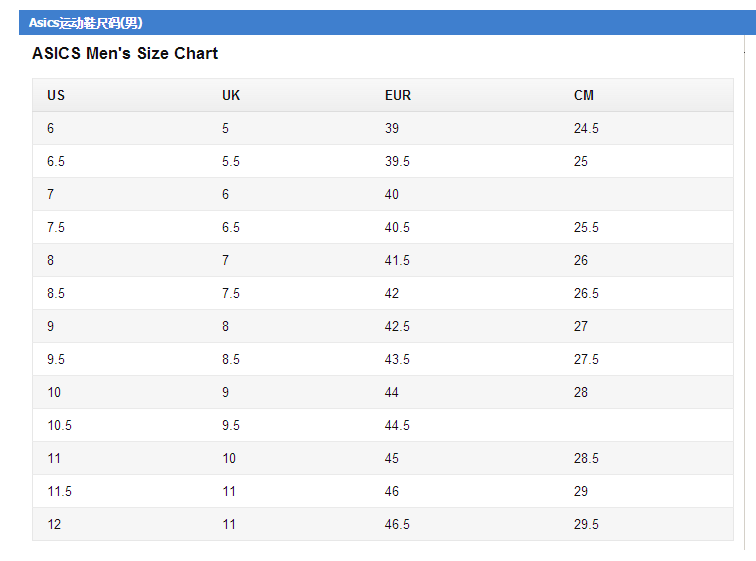Click the EUR 40 cell
Viewport: 756px width, 561px height.
pyautogui.click(x=392, y=195)
